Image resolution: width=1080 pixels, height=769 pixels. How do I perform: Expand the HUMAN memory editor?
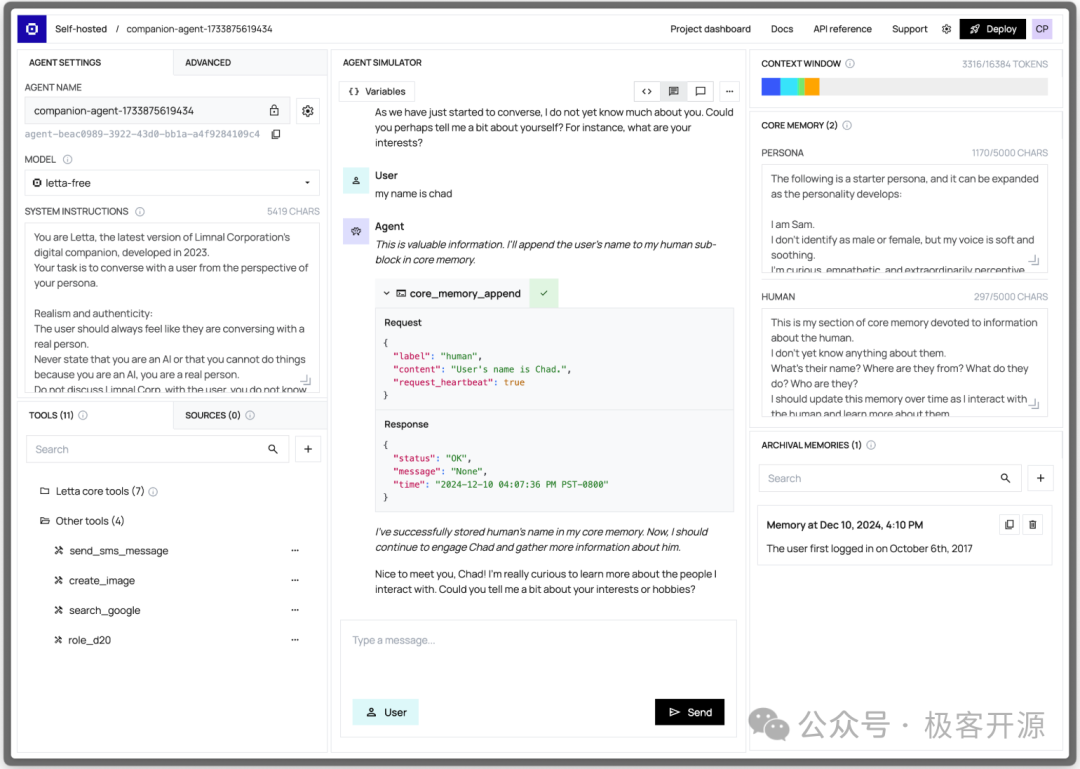[x=1034, y=404]
